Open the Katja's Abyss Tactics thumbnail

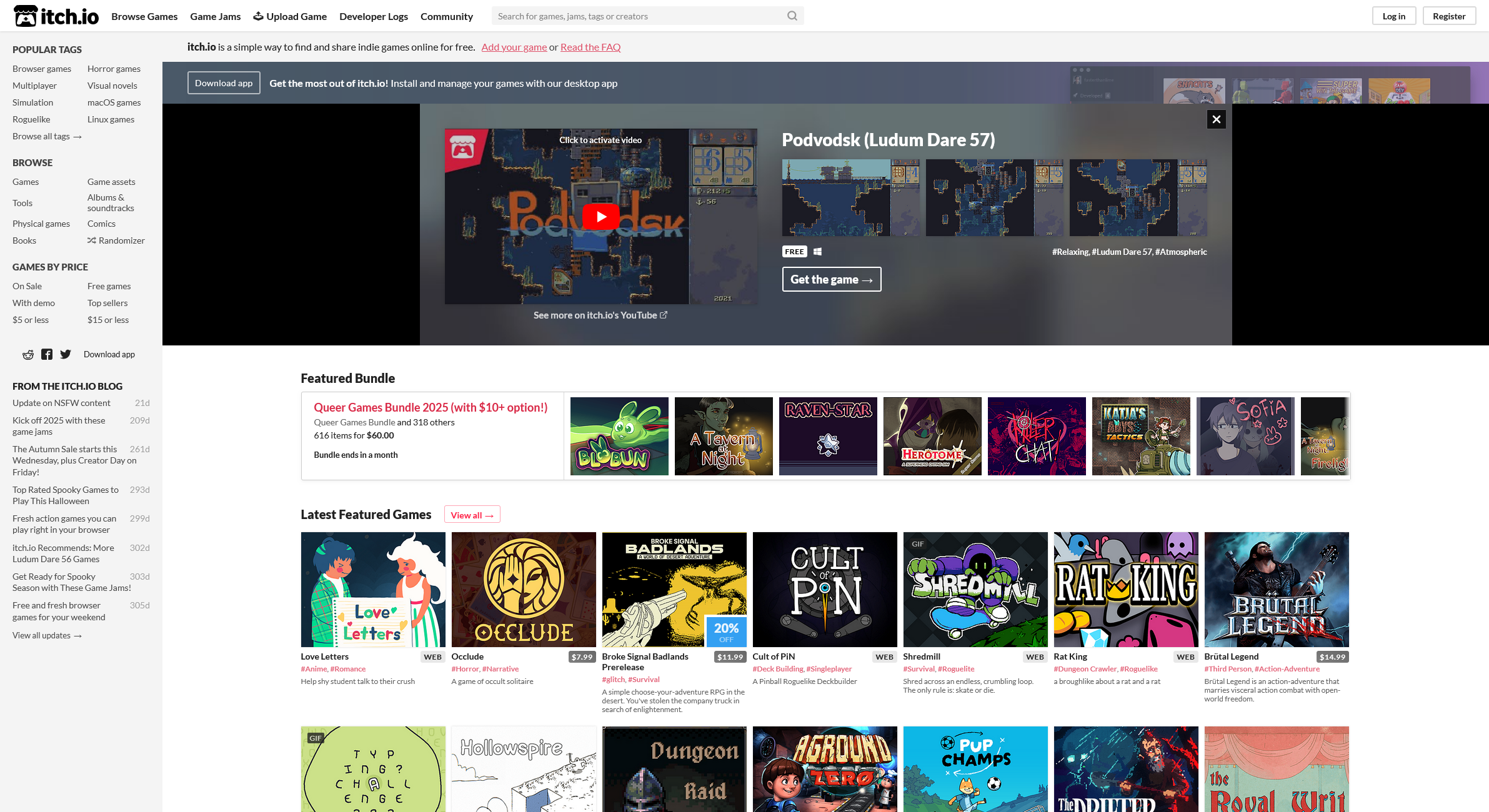click(1141, 436)
